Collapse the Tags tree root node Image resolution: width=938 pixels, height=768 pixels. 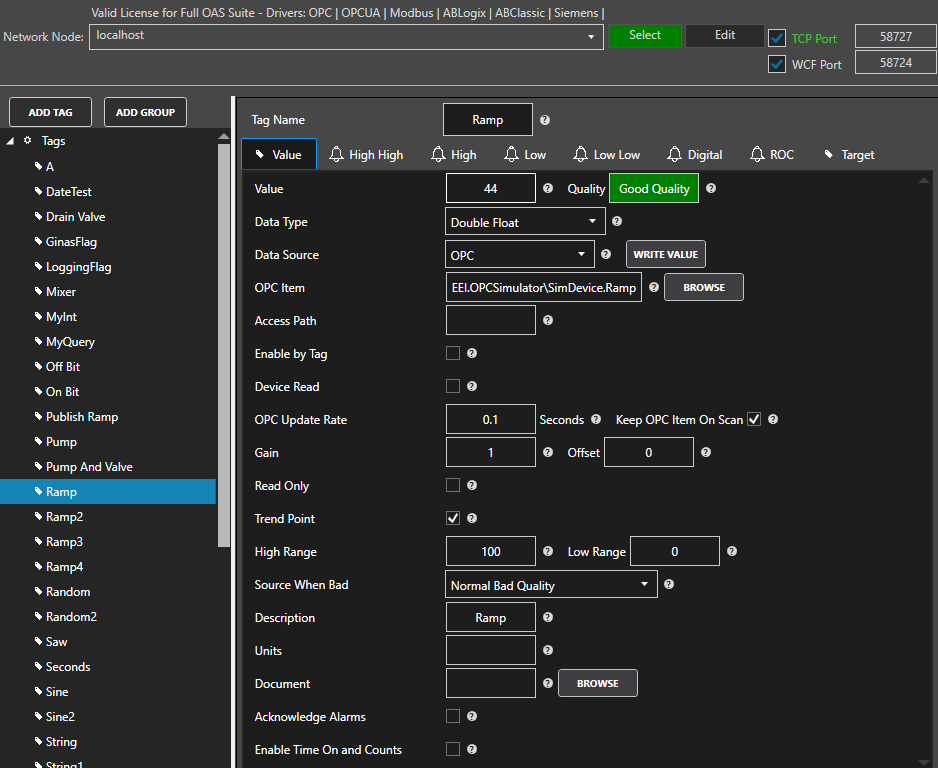[x=10, y=141]
